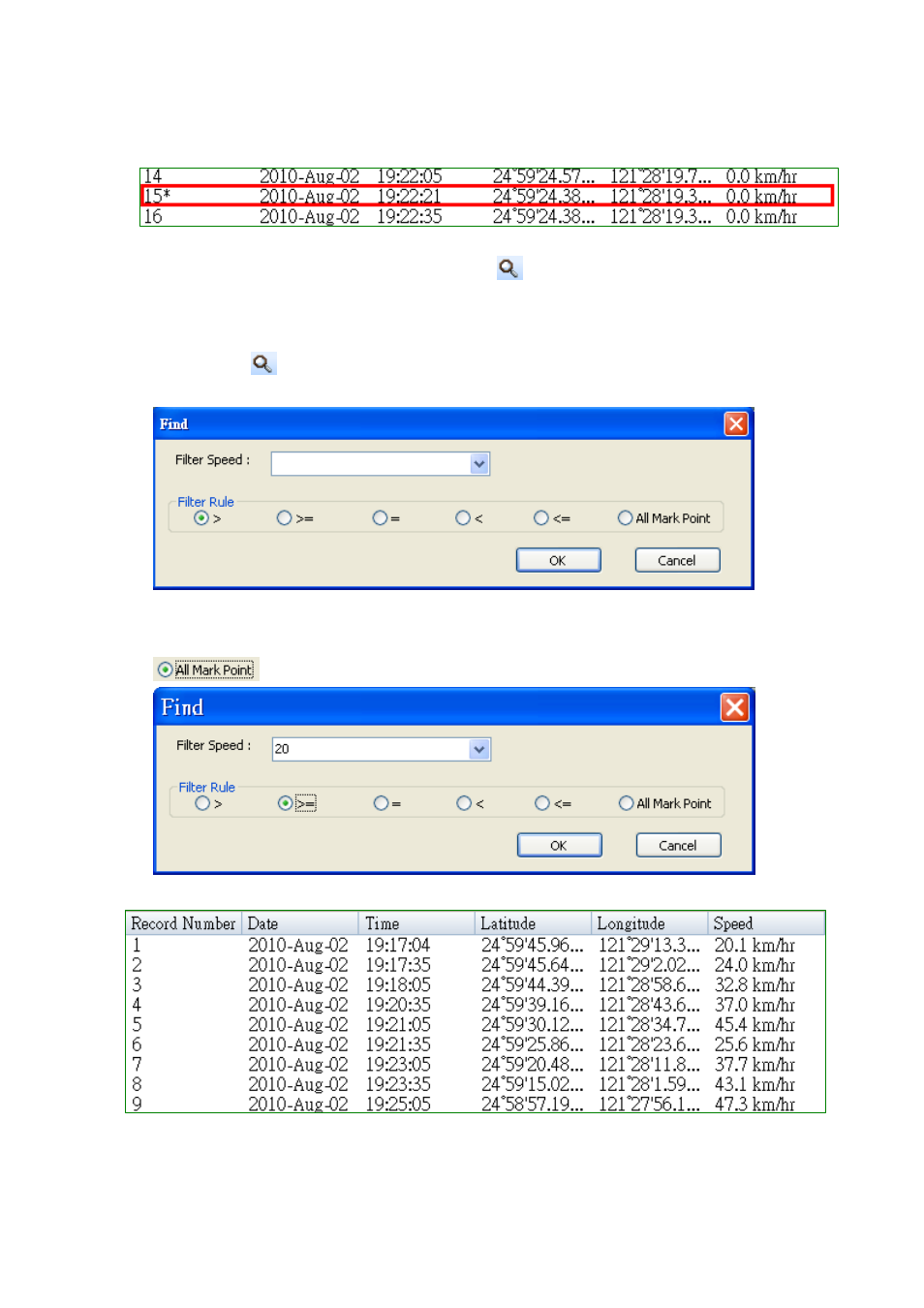Click Cancel in the empty-speed Find dialog
Image resolution: width=924 pixels, height=1308 pixels.
point(677,560)
